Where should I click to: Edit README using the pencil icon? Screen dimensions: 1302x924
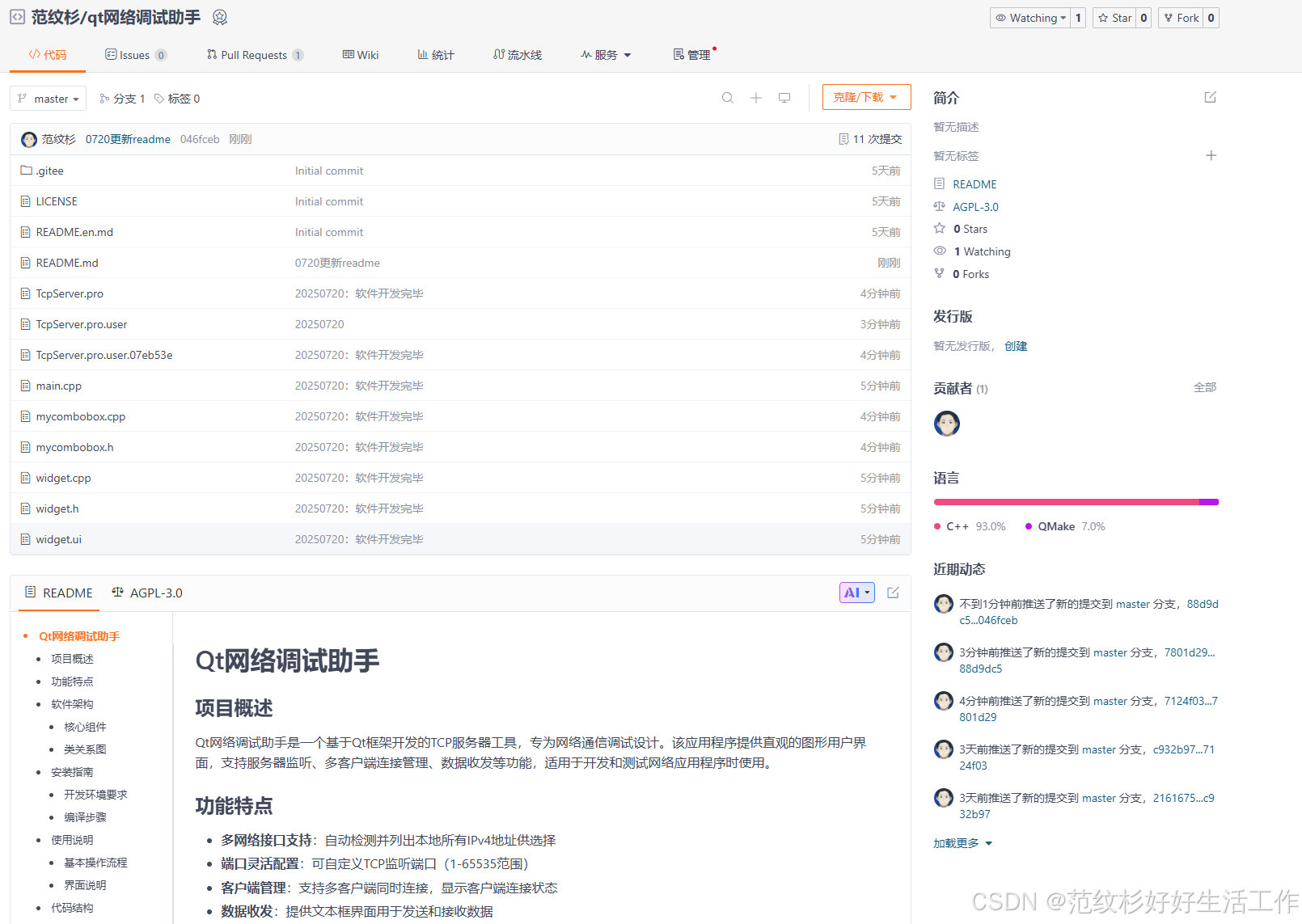pos(893,593)
